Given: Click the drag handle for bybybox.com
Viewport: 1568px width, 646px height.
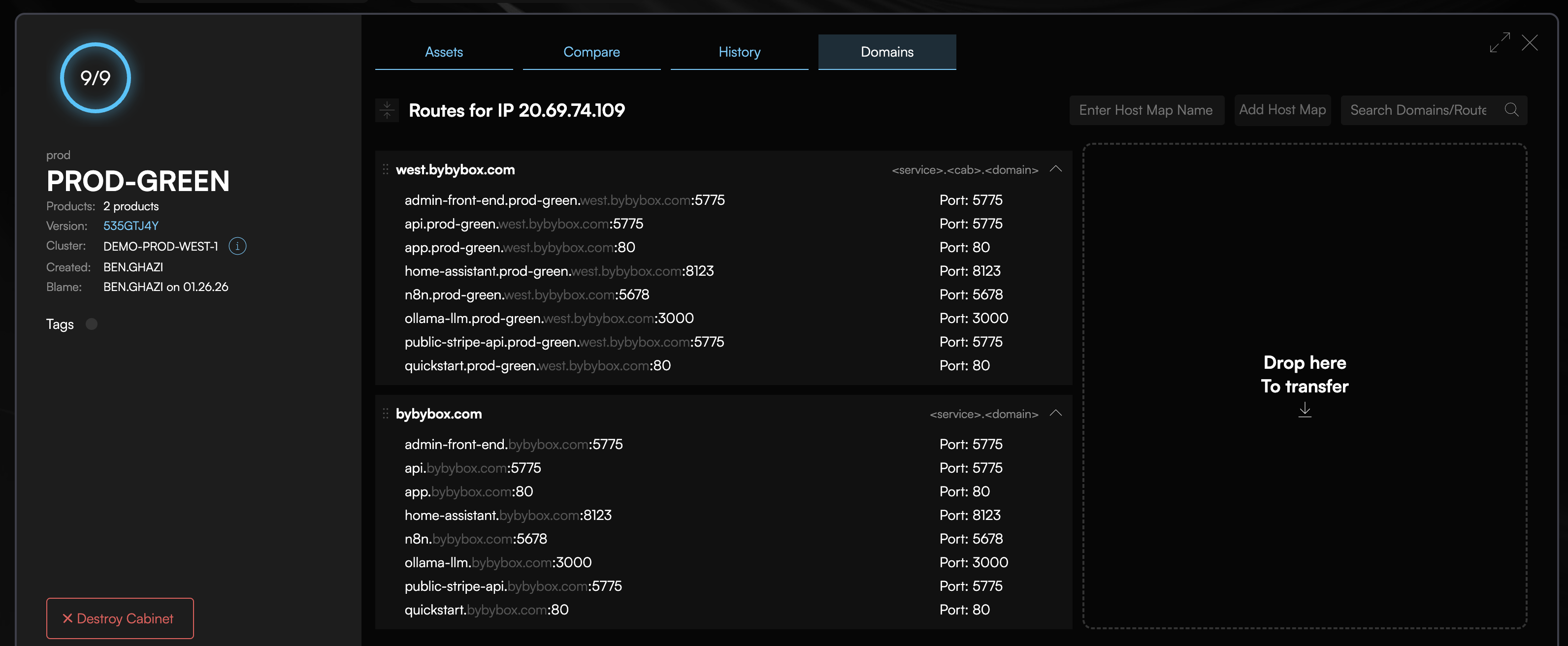Looking at the screenshot, I should (x=385, y=414).
